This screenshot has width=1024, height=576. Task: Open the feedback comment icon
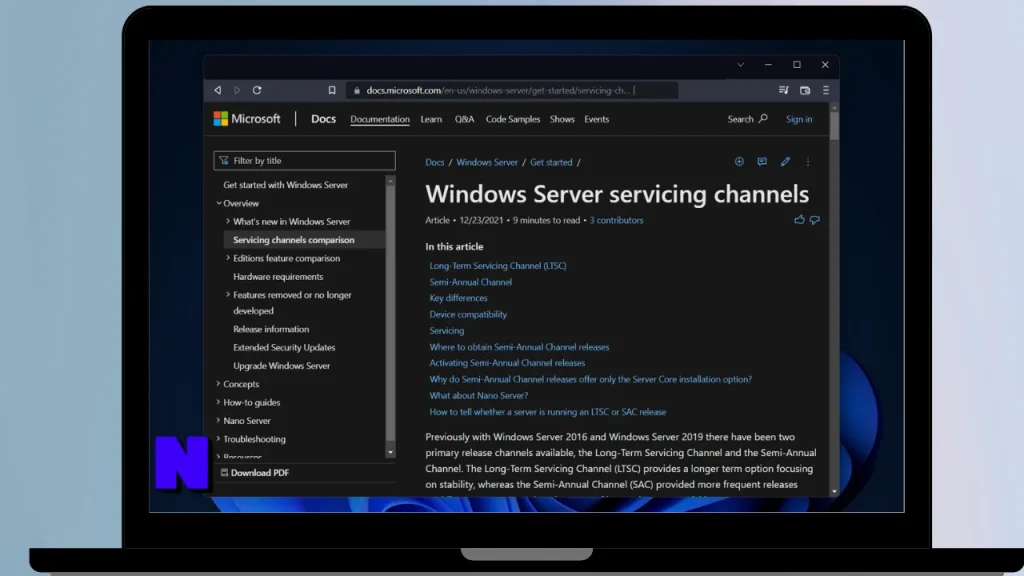tap(762, 161)
